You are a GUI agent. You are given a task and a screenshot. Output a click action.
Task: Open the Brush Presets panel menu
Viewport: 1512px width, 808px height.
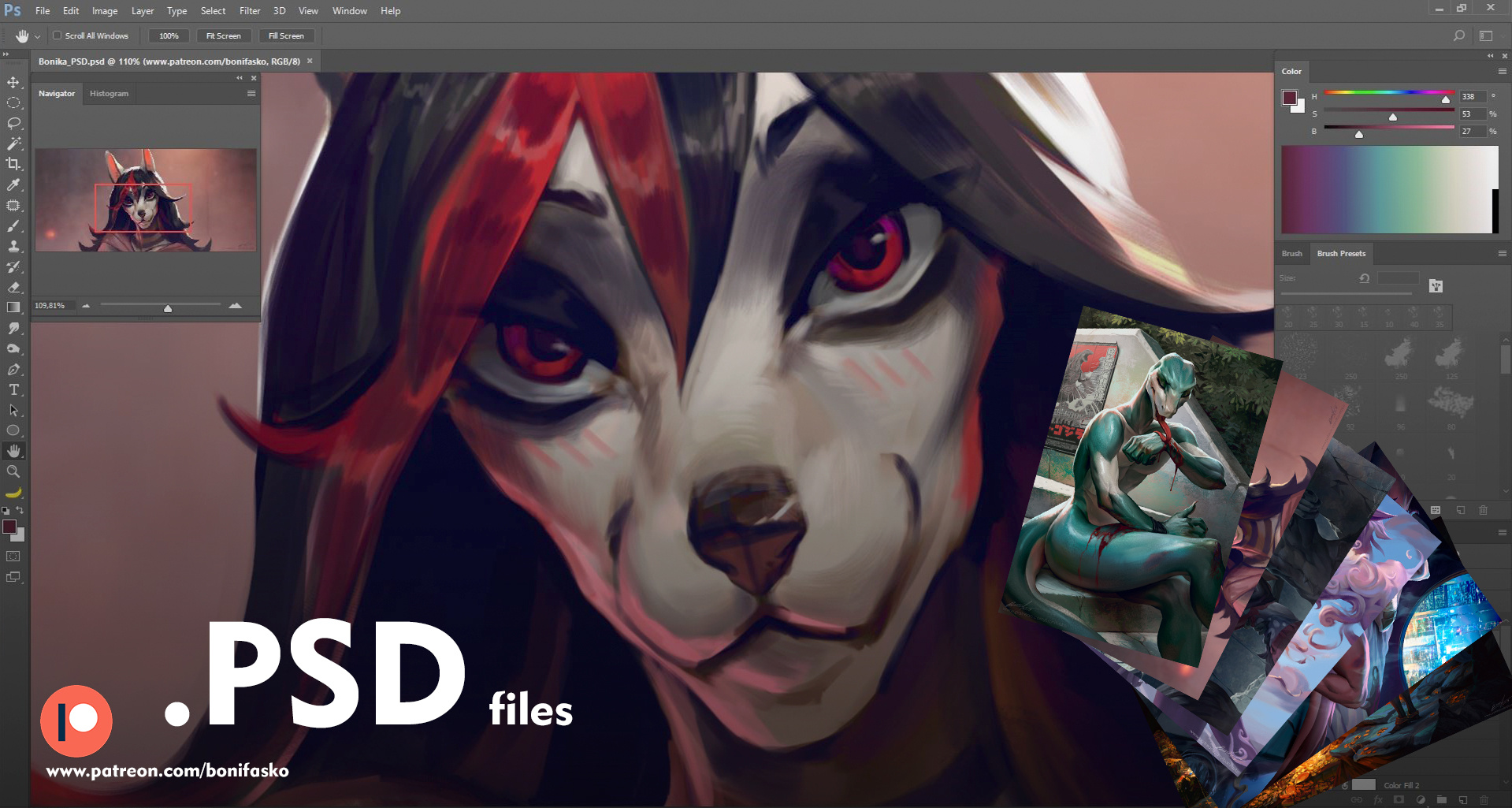tap(1502, 253)
